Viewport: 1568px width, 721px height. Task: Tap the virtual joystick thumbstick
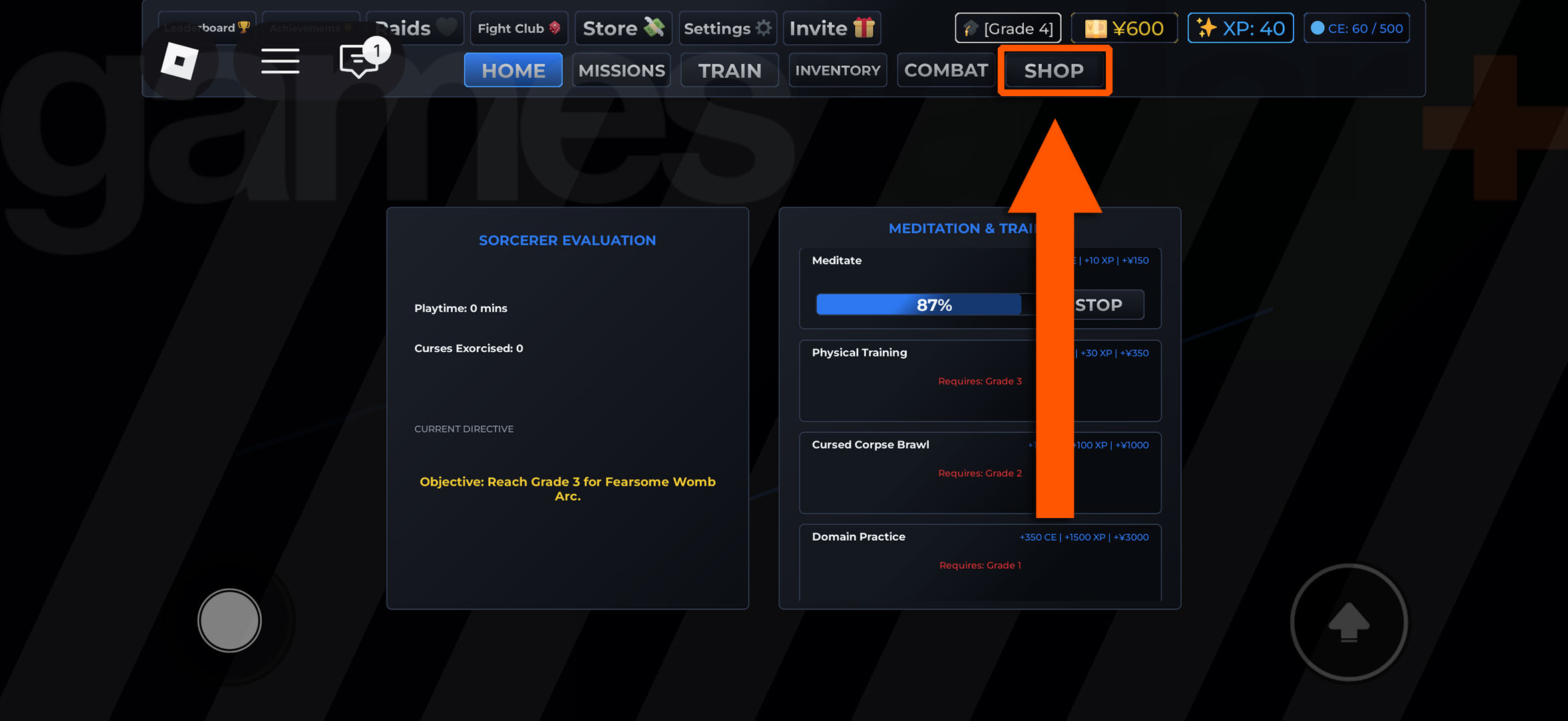[x=229, y=620]
